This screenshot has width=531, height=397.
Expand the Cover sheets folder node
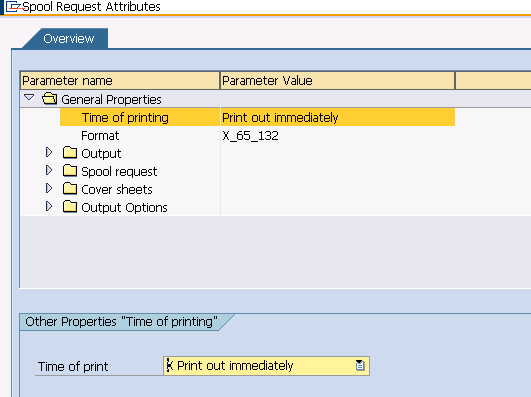tap(49, 188)
